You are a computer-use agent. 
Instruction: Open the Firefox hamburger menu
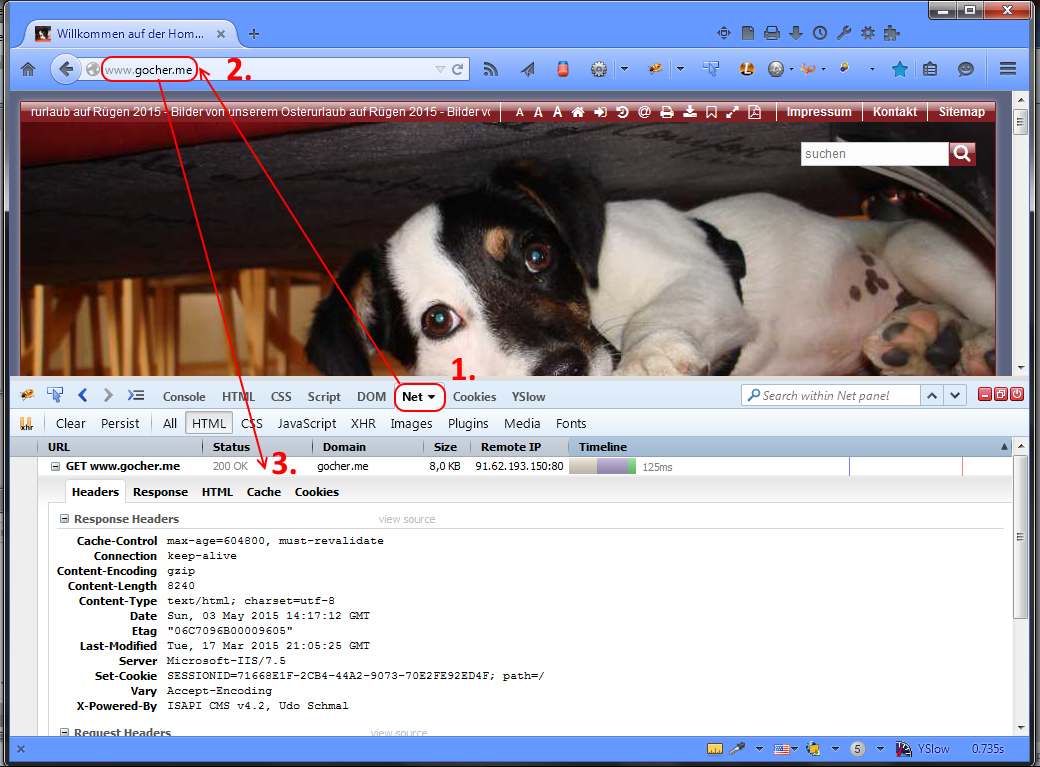pyautogui.click(x=1007, y=69)
